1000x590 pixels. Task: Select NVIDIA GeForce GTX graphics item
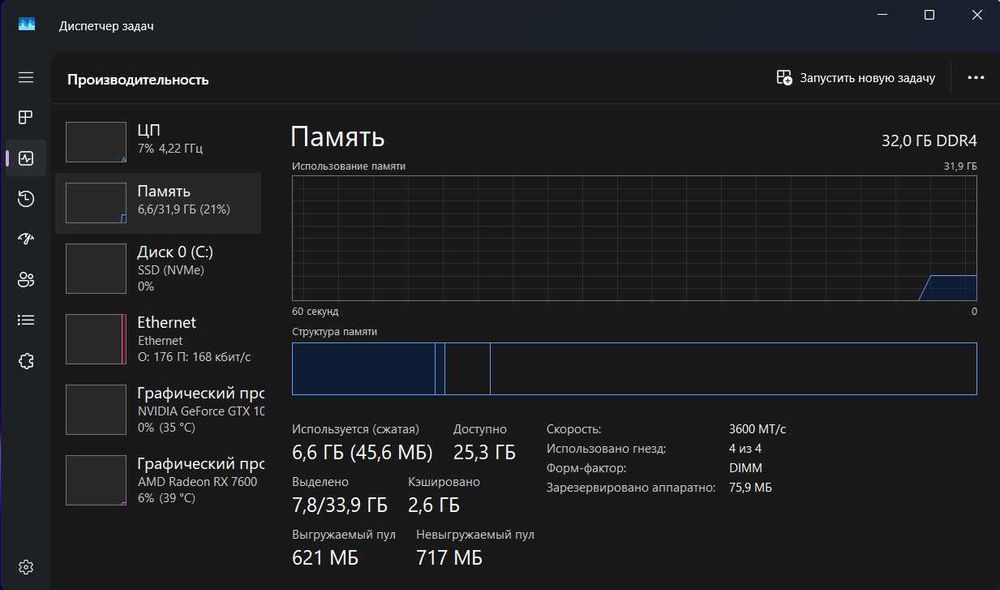point(158,409)
